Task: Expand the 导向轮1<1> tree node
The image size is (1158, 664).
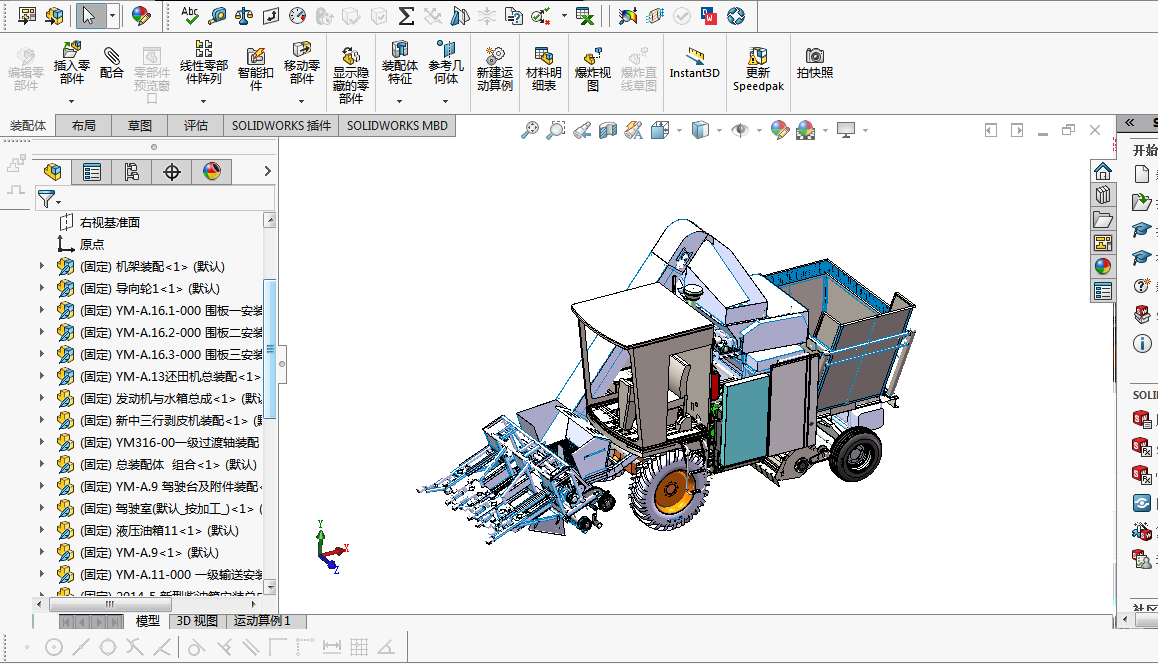Action: pyautogui.click(x=41, y=288)
